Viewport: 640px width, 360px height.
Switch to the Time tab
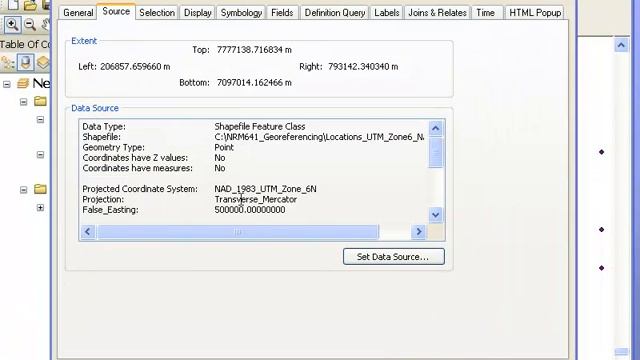pyautogui.click(x=485, y=13)
